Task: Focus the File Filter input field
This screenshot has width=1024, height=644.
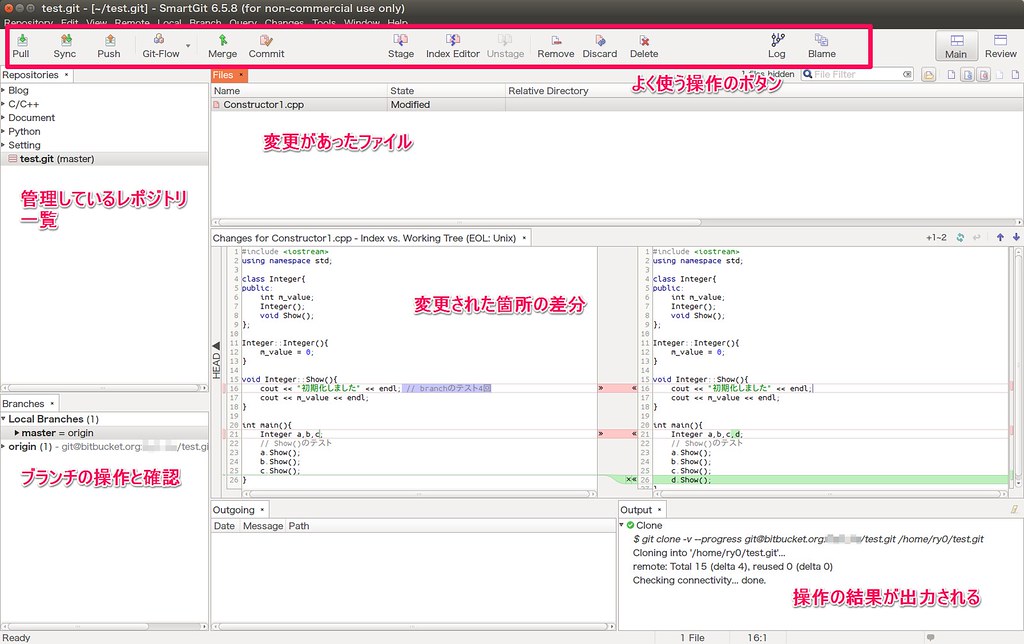Action: point(857,74)
